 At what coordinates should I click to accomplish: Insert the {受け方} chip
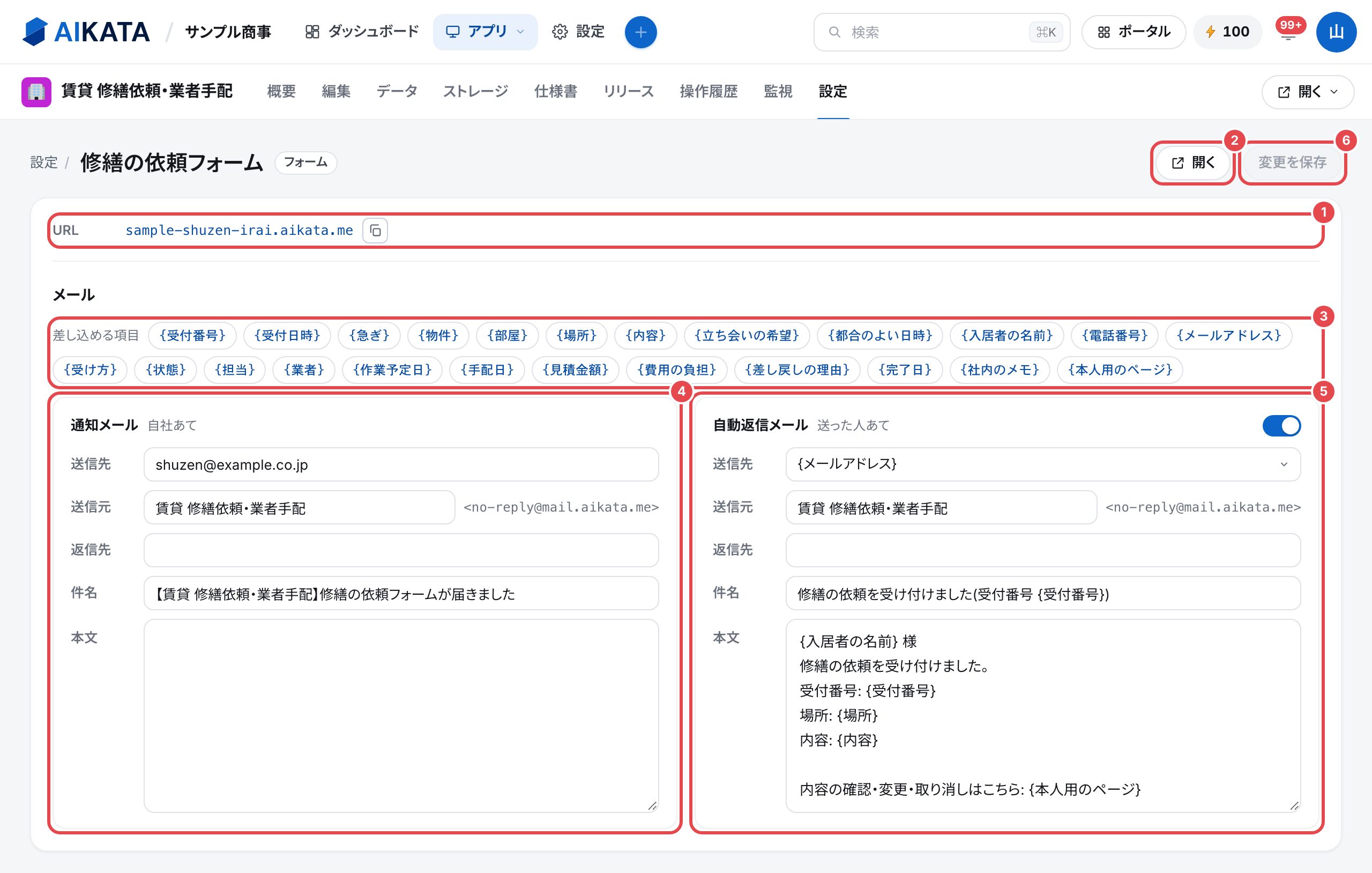click(x=90, y=369)
